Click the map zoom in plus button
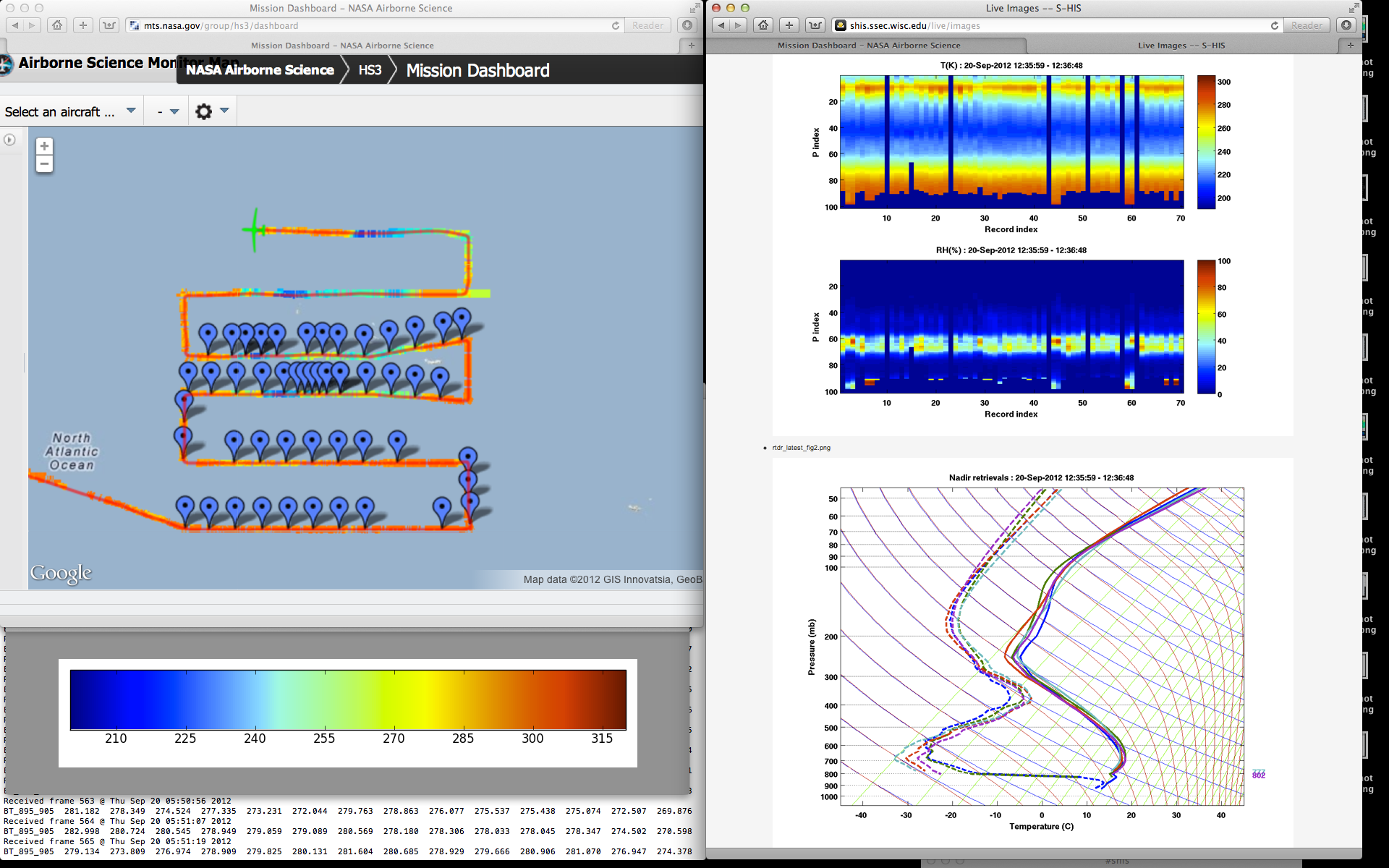This screenshot has width=1389, height=868. point(44,146)
